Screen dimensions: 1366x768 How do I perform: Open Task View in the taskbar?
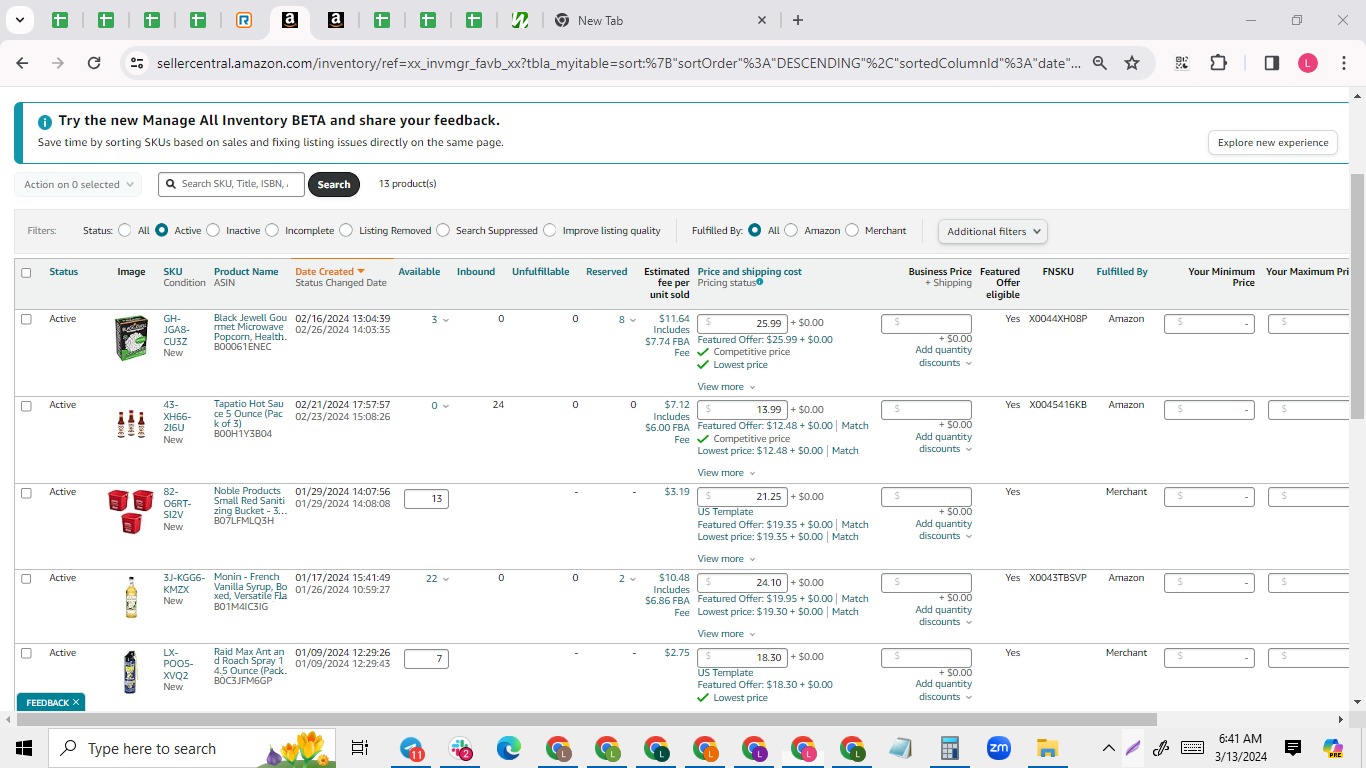tap(360, 748)
